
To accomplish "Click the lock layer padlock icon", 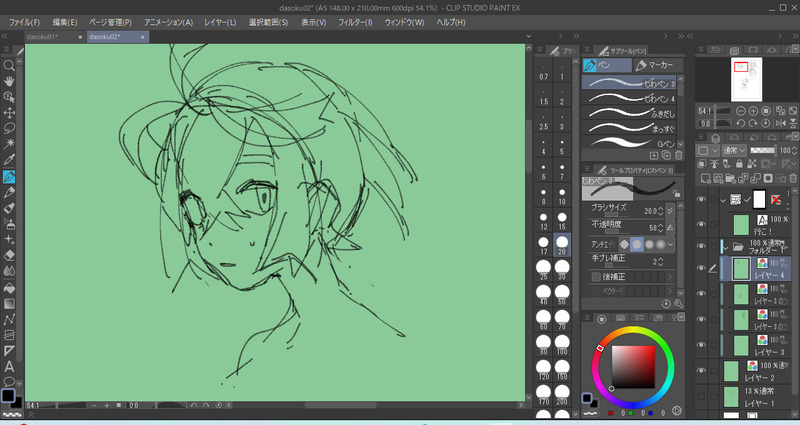I will click(x=739, y=164).
